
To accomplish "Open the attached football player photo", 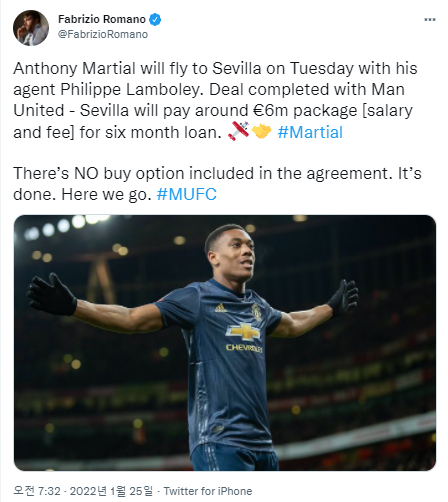I will click(225, 343).
